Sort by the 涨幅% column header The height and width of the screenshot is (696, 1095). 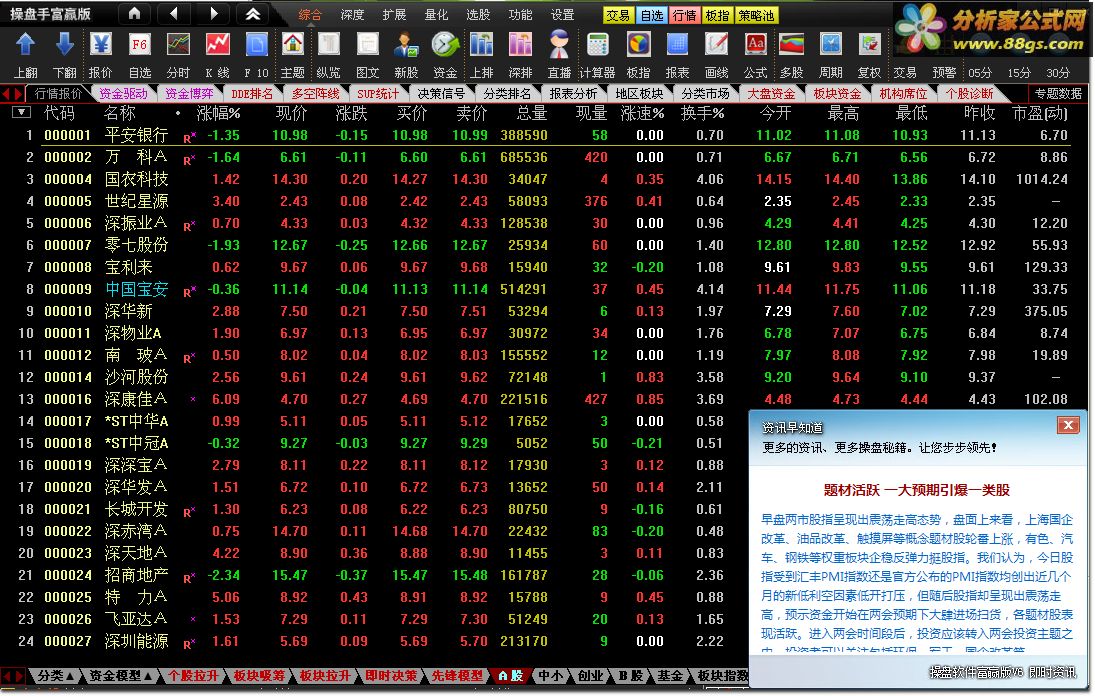click(219, 112)
